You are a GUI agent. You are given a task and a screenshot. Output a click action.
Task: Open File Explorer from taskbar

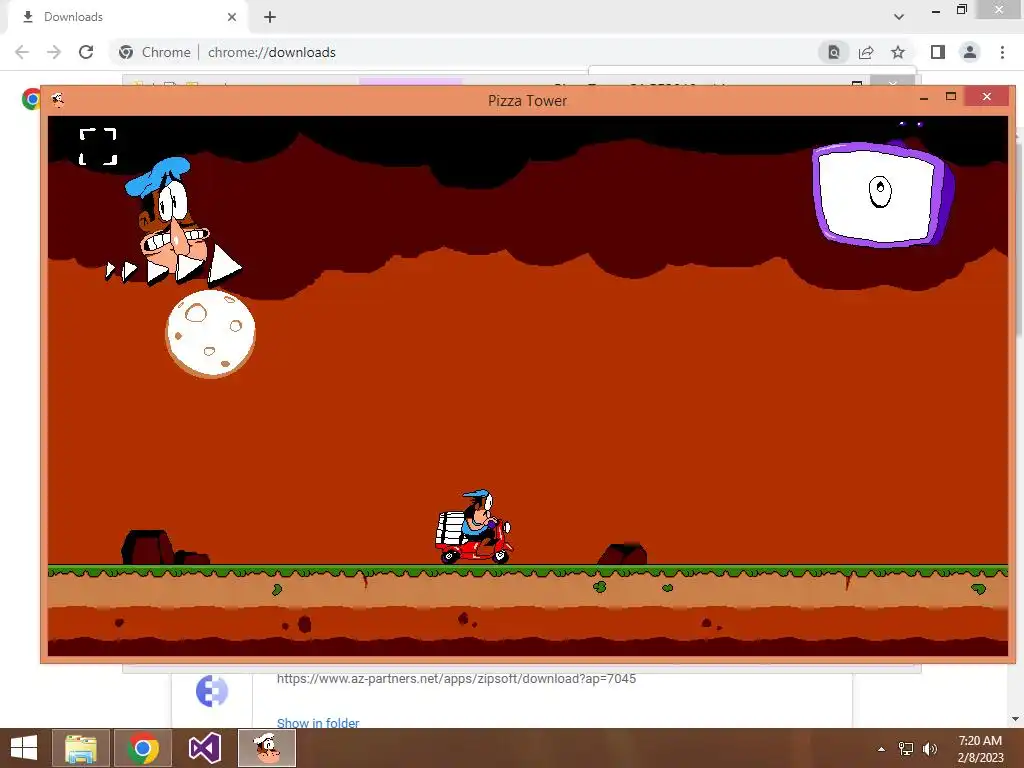[x=80, y=748]
